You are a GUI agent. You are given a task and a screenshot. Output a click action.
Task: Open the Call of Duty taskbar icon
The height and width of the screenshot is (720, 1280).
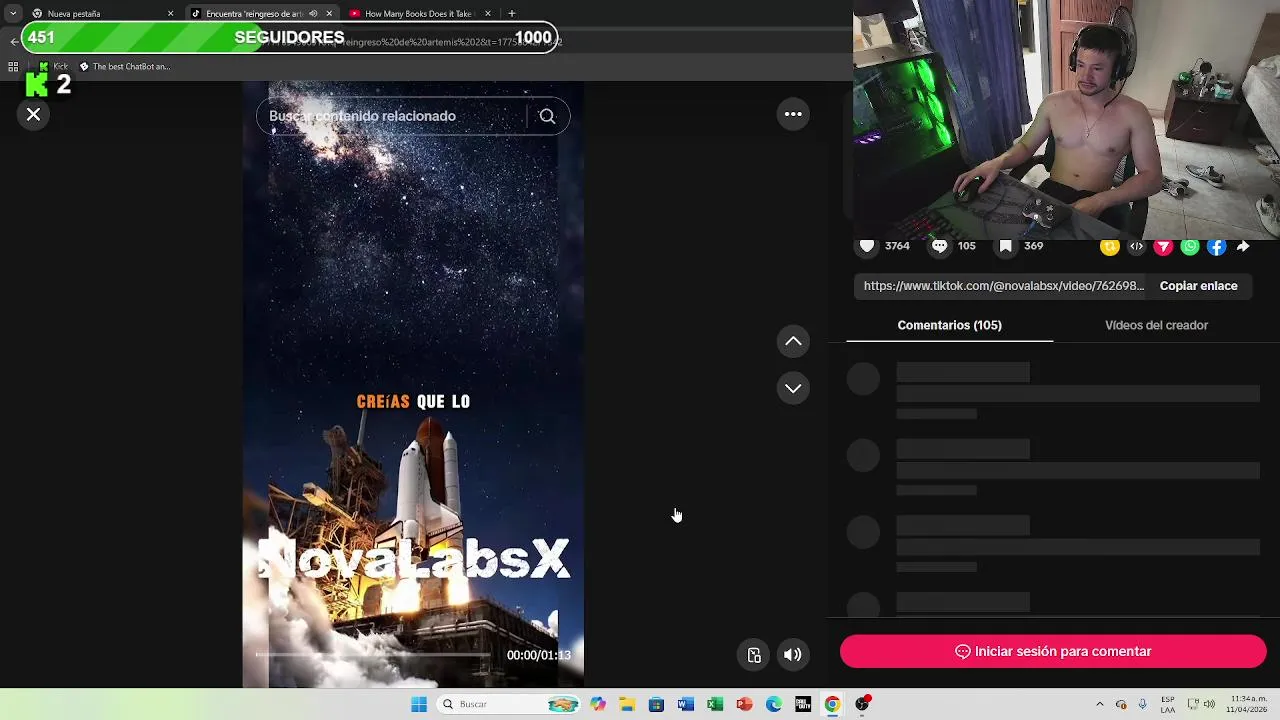click(803, 704)
